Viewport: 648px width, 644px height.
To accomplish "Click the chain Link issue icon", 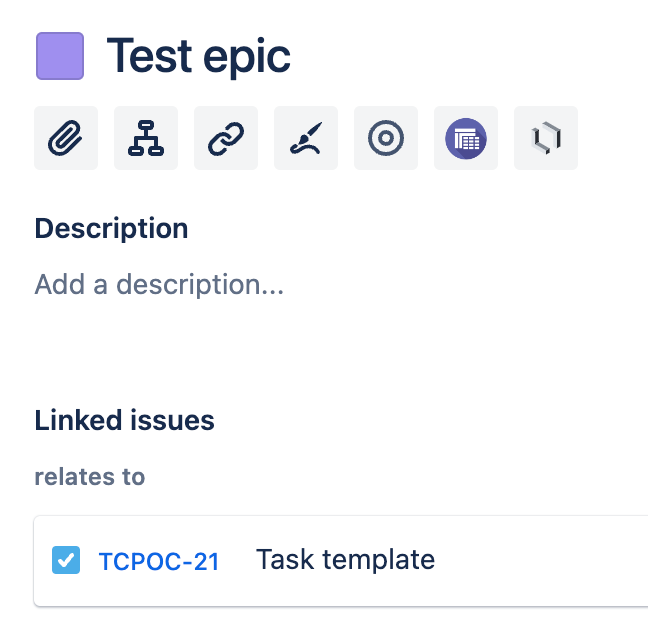I will click(x=226, y=138).
